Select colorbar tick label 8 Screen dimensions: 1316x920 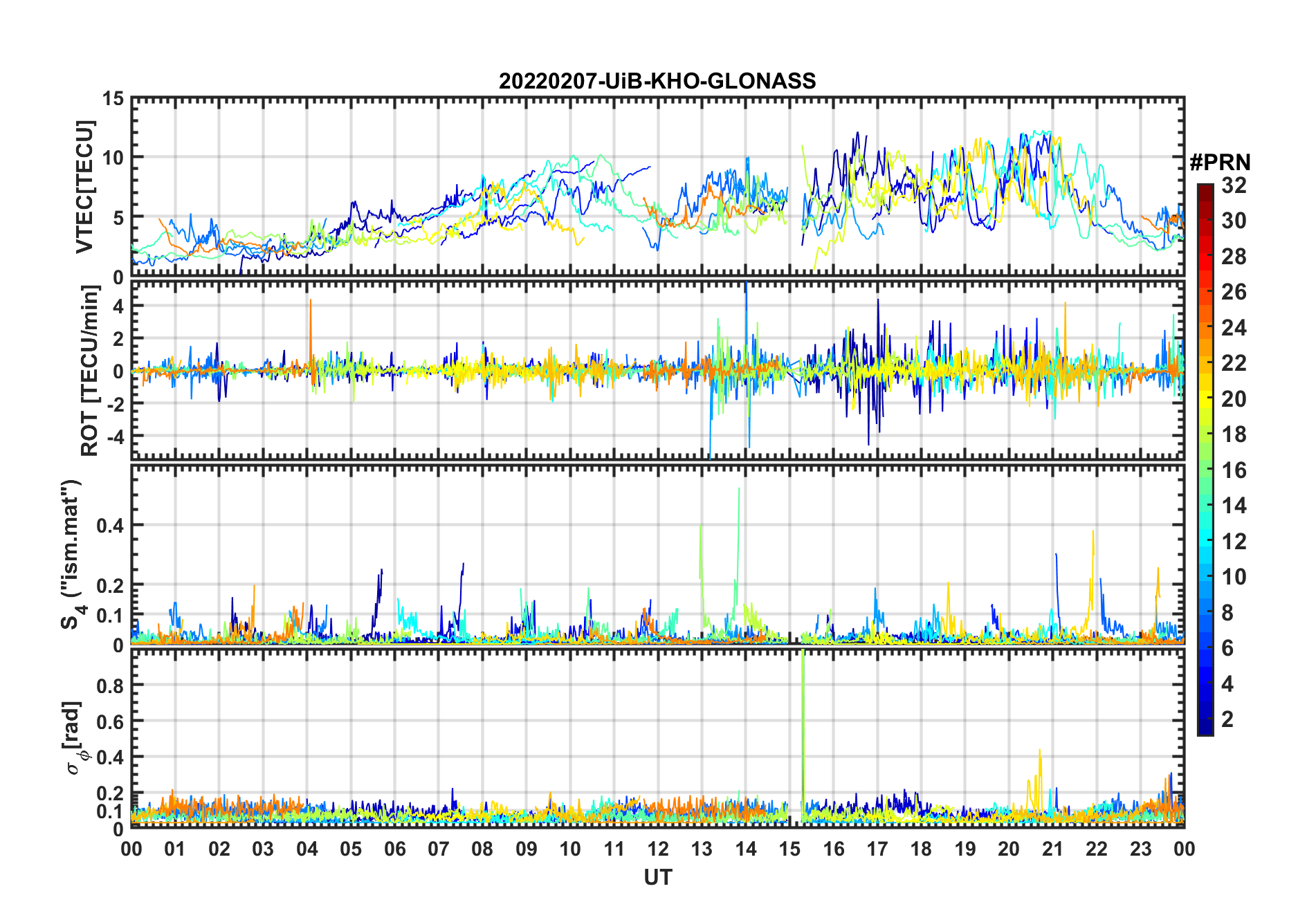pos(1228,613)
